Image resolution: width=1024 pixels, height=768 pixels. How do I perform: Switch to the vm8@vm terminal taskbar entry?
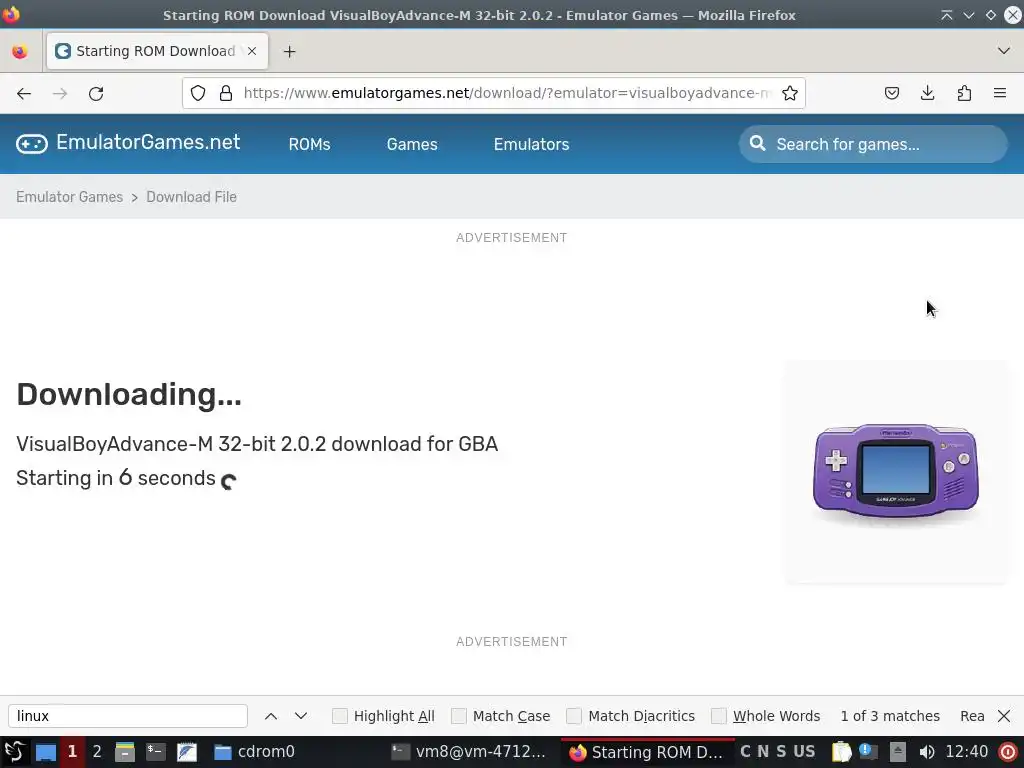469,752
